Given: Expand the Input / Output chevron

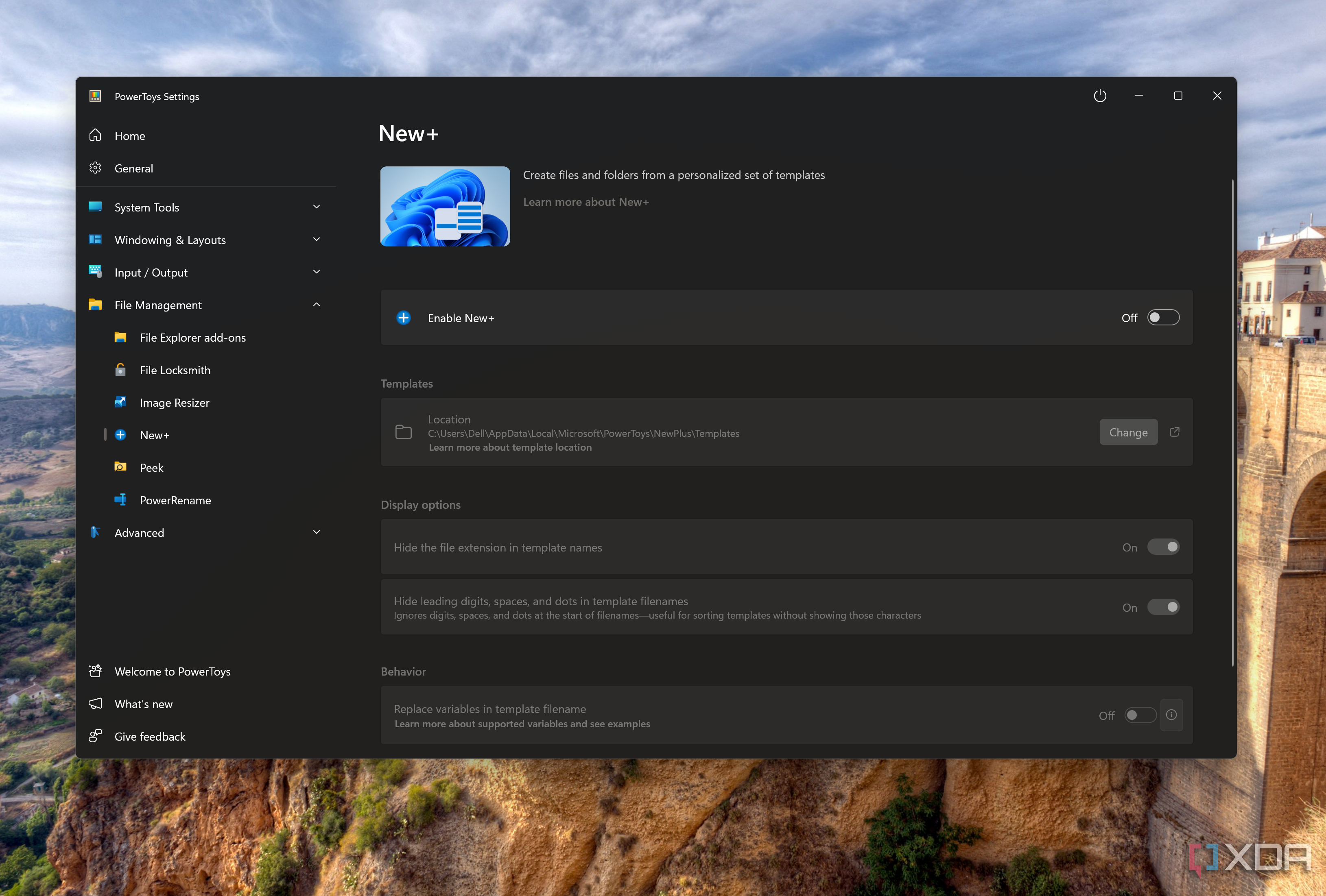Looking at the screenshot, I should pyautogui.click(x=317, y=271).
